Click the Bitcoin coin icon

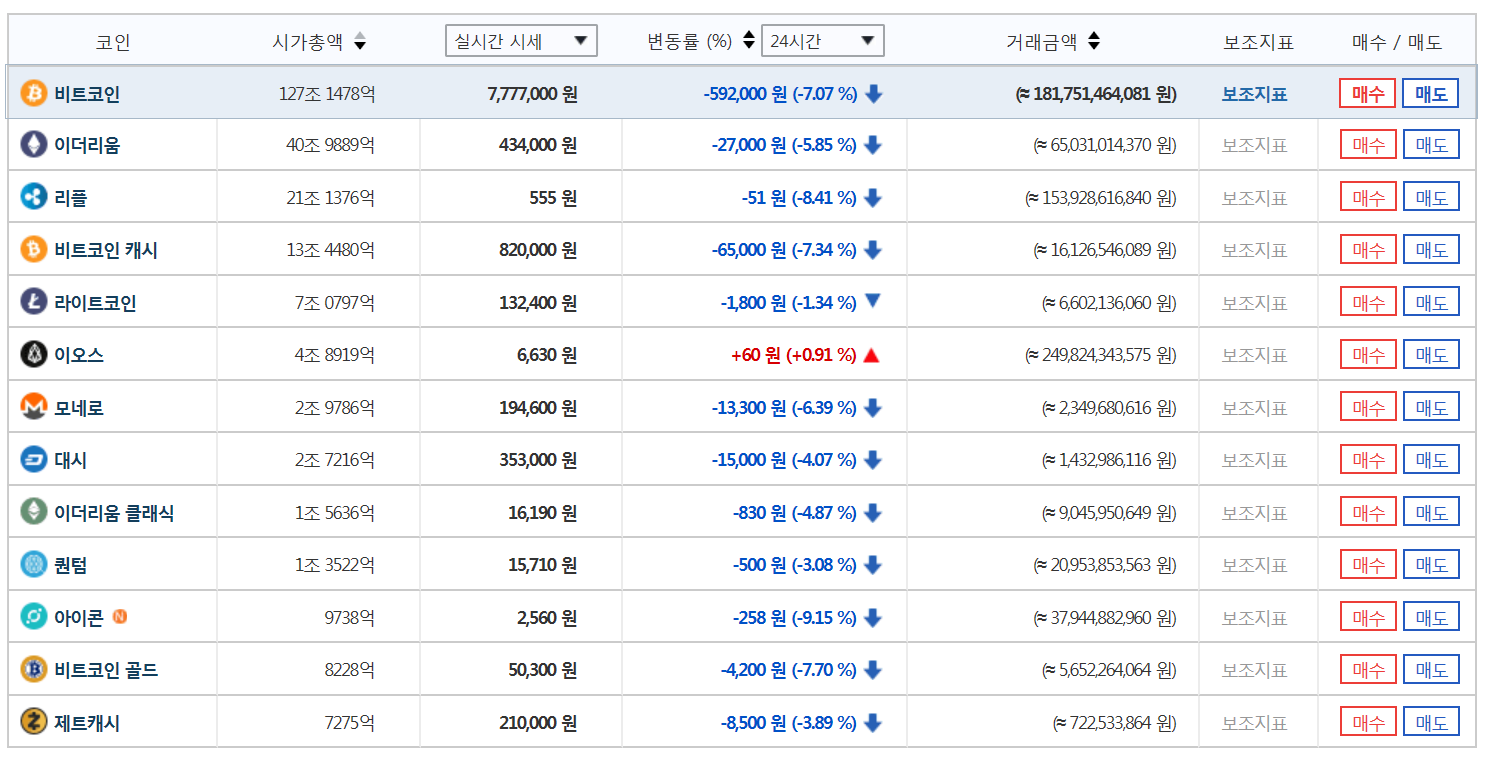click(x=32, y=92)
